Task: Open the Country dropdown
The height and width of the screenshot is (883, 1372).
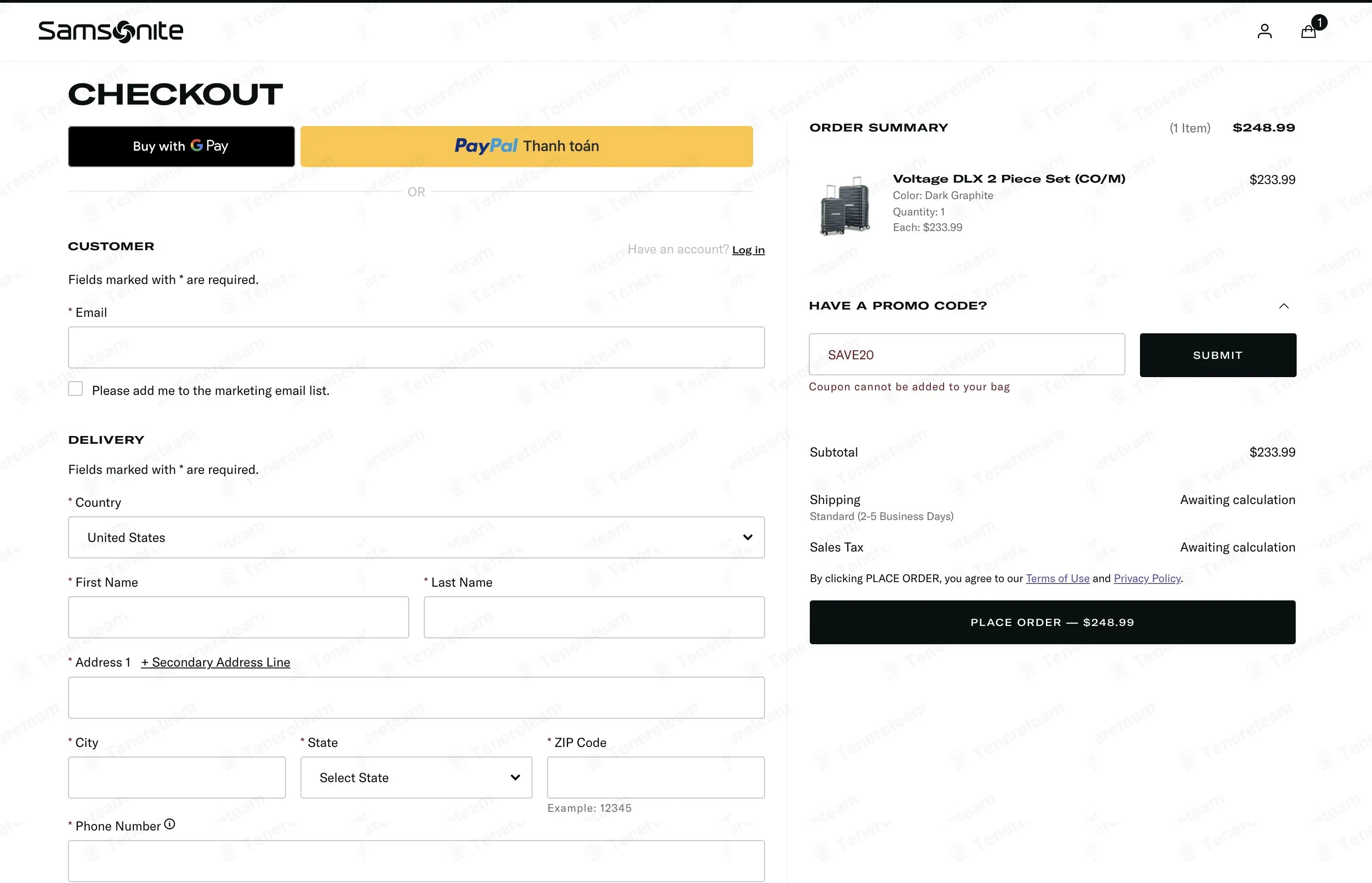Action: (417, 537)
